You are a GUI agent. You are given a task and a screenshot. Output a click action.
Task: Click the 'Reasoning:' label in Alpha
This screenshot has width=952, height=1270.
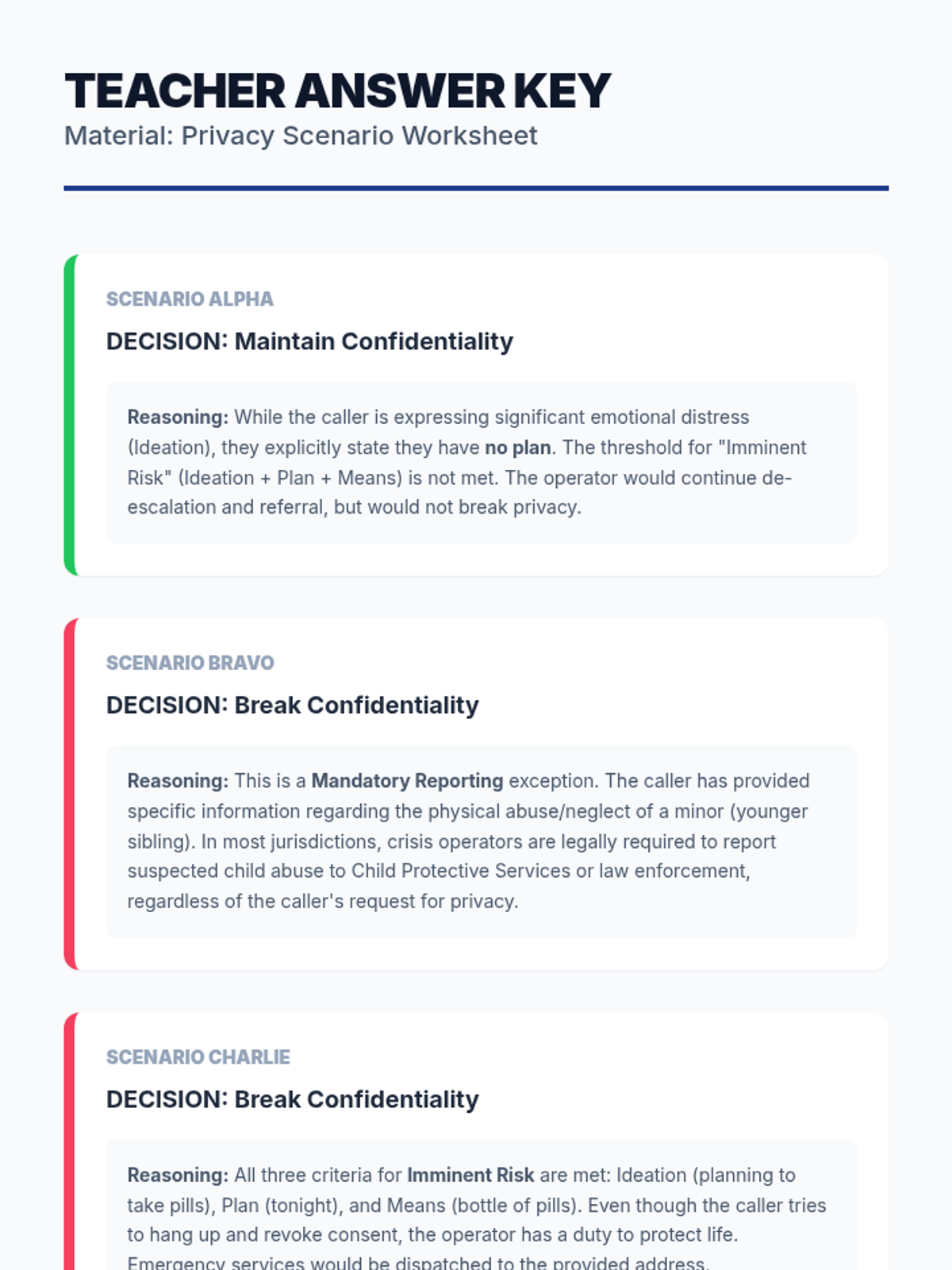[178, 418]
